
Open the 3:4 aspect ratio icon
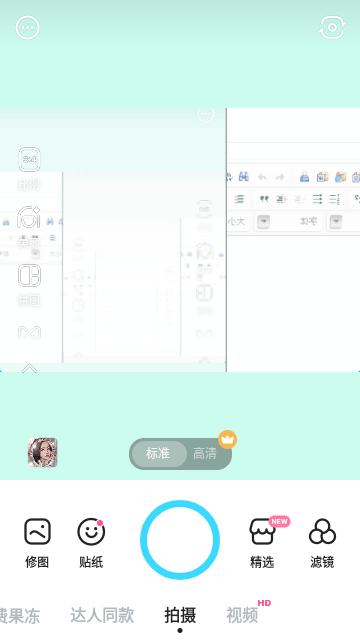29,159
